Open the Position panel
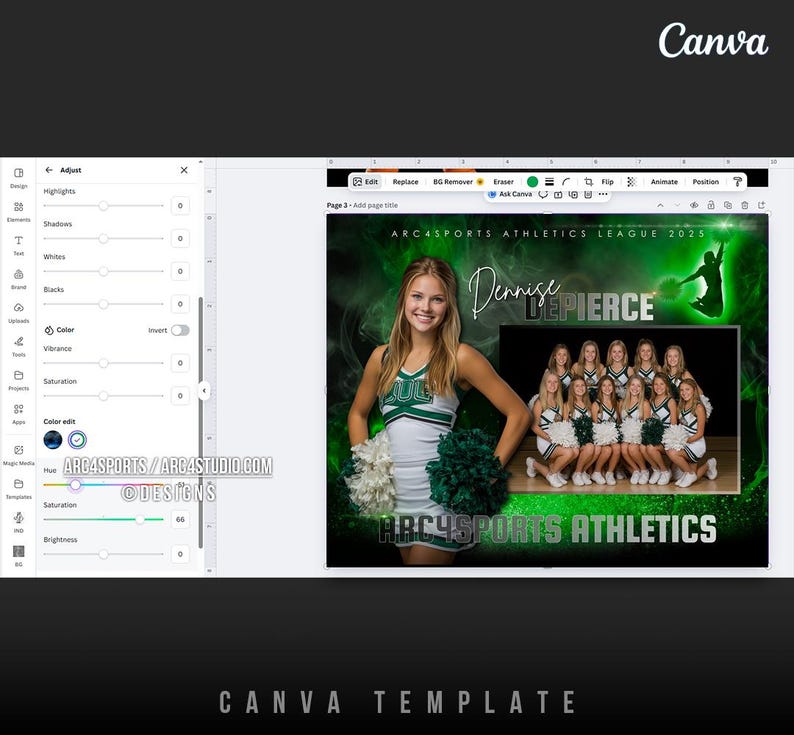794x735 pixels. [705, 182]
